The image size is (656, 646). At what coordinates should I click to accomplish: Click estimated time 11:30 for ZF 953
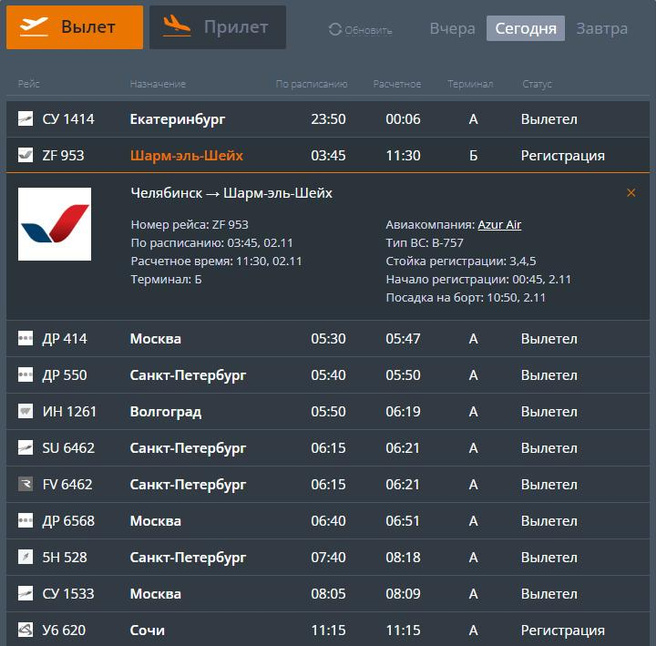click(x=403, y=155)
